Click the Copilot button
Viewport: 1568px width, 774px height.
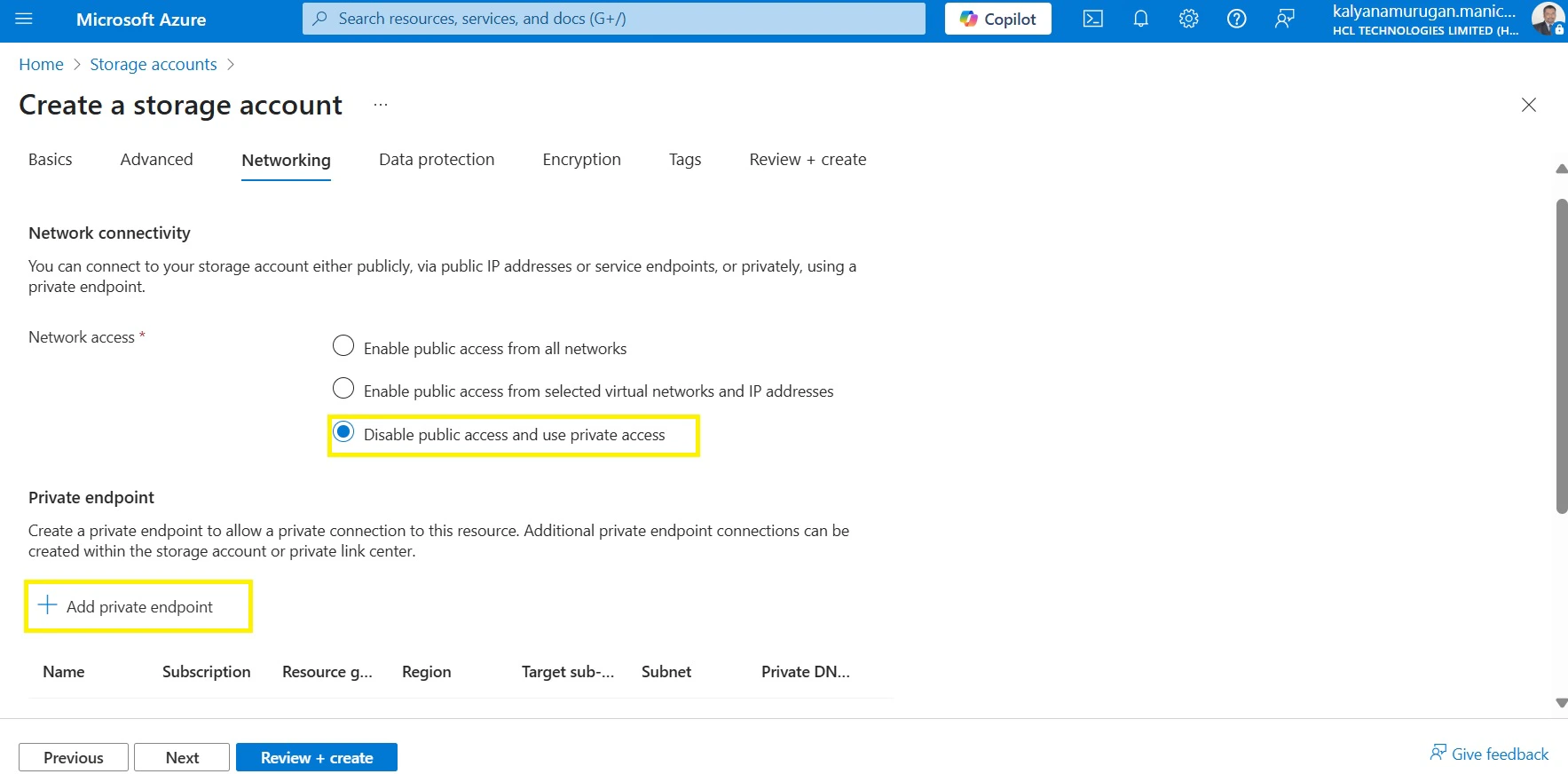coord(998,19)
